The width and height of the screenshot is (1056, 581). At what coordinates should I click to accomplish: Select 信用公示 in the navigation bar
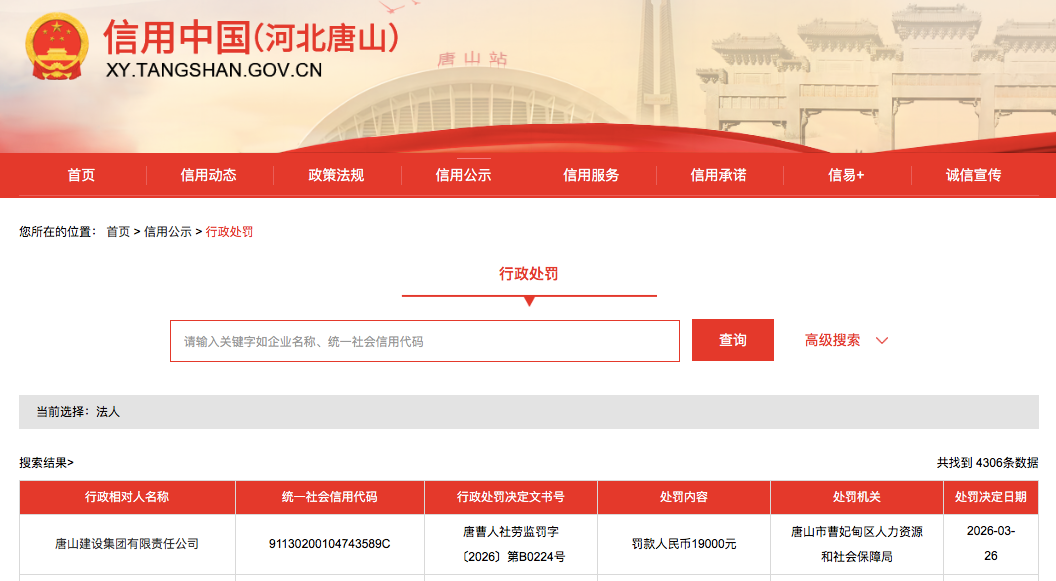pyautogui.click(x=463, y=175)
